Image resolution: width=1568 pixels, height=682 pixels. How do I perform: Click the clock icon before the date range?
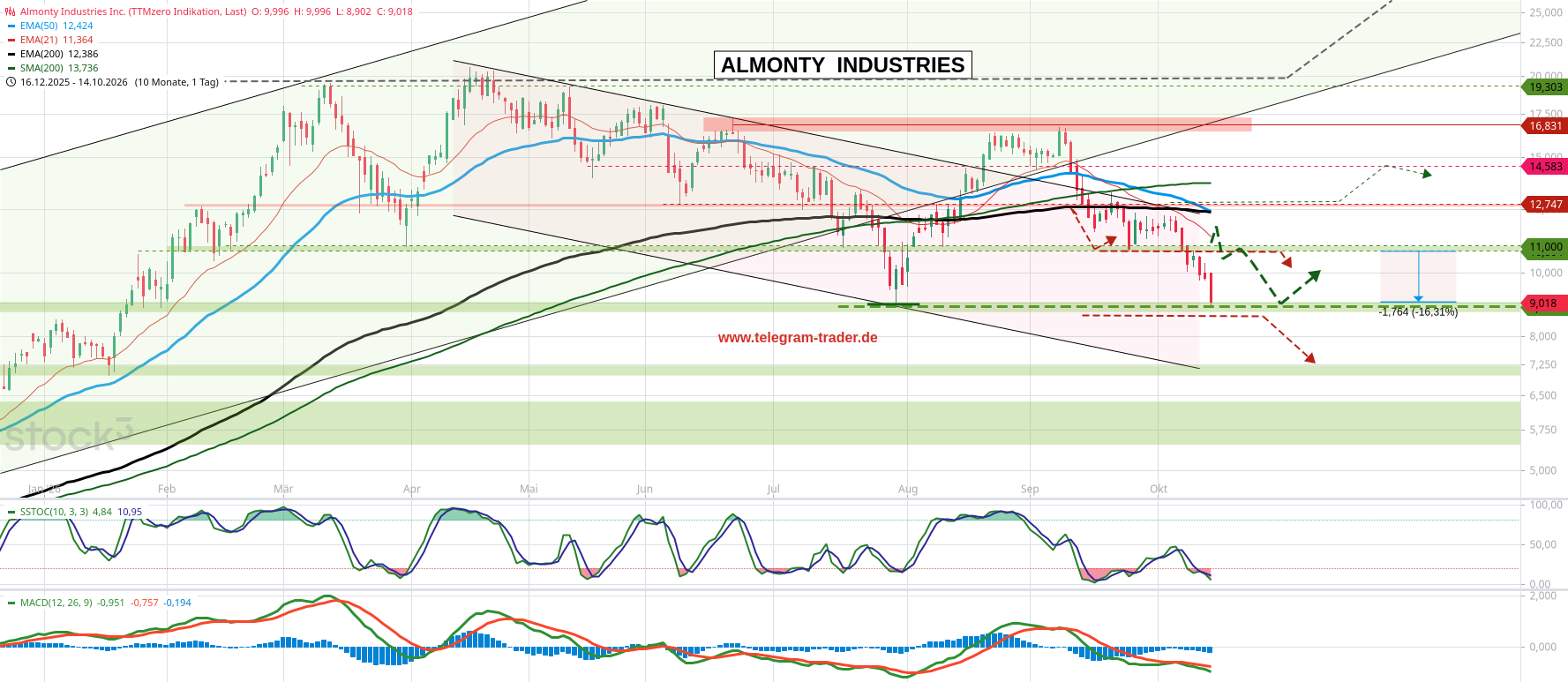point(11,82)
